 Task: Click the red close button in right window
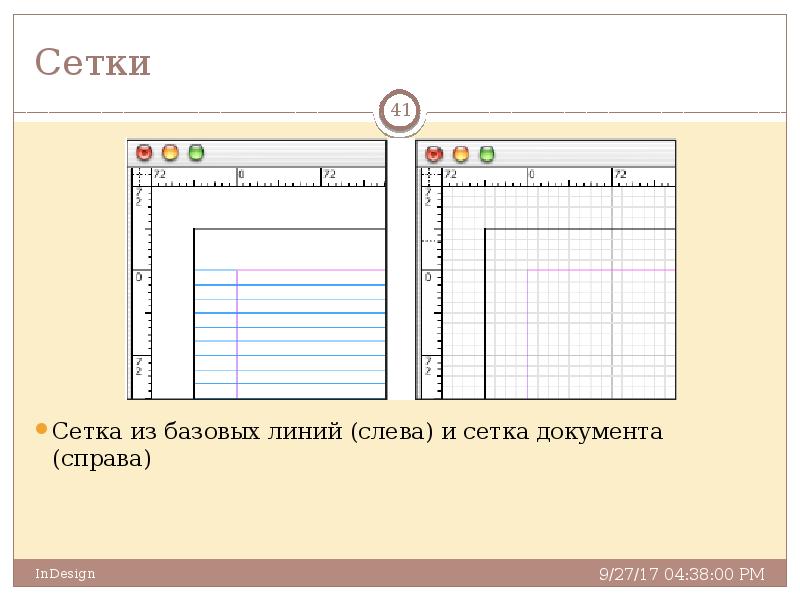434,154
